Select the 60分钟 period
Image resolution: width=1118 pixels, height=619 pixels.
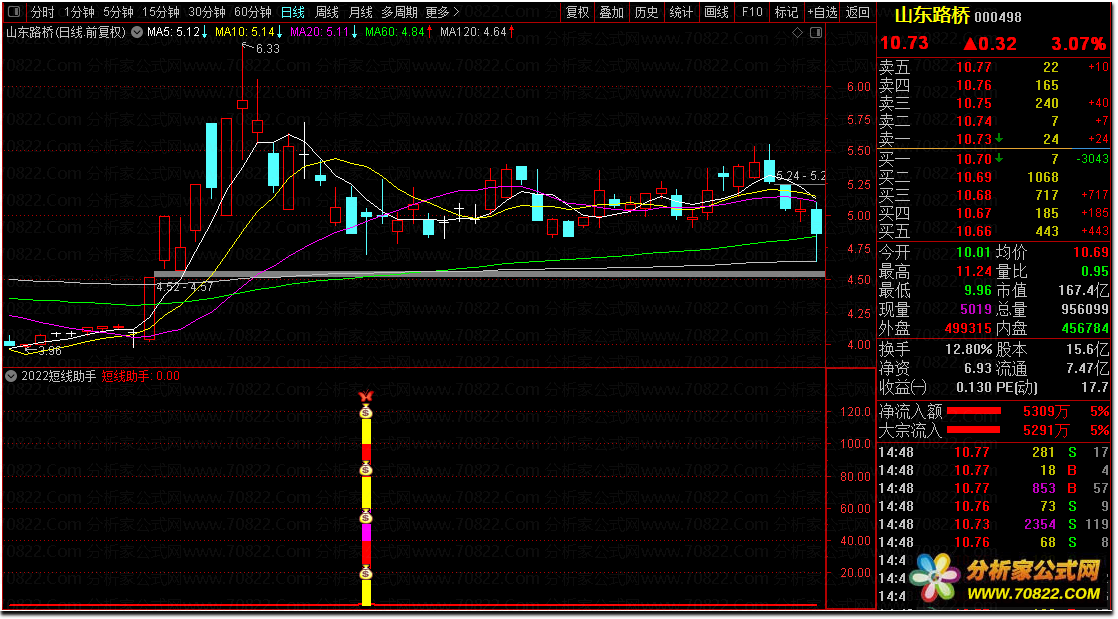coord(253,12)
